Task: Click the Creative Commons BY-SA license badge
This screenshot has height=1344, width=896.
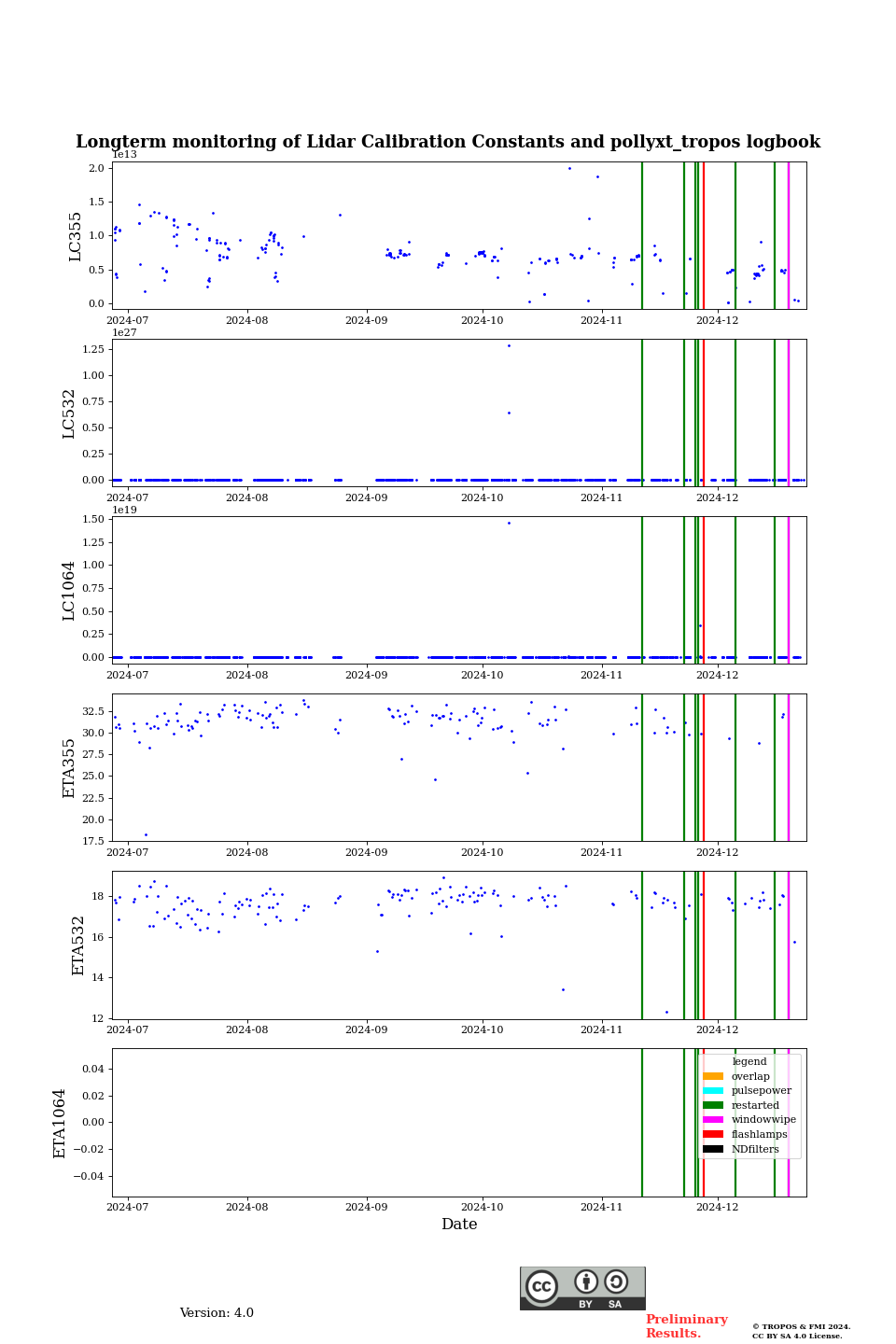Action: [582, 1288]
